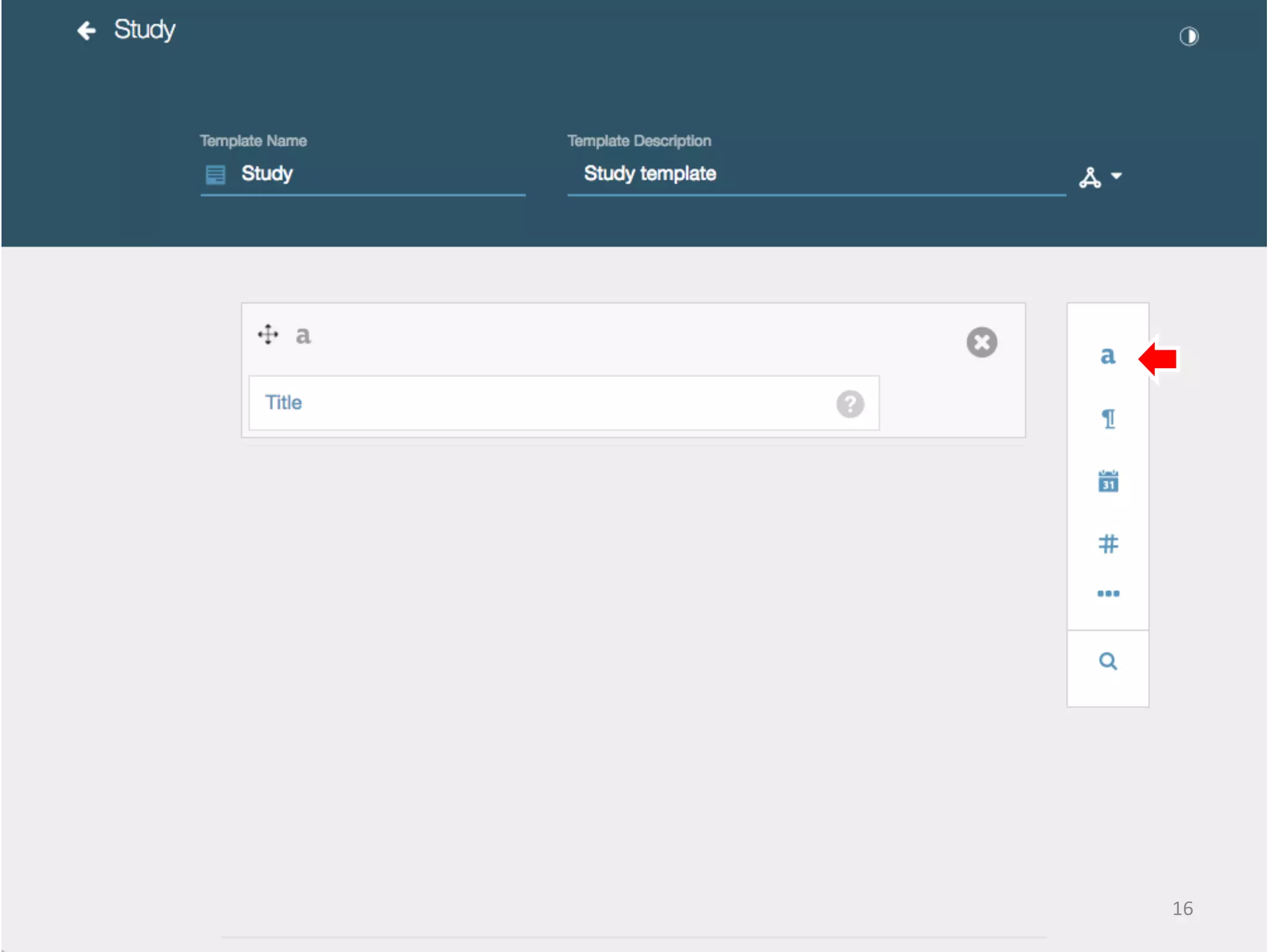1270x952 pixels.
Task: Click the Study page title in header
Action: (x=144, y=30)
